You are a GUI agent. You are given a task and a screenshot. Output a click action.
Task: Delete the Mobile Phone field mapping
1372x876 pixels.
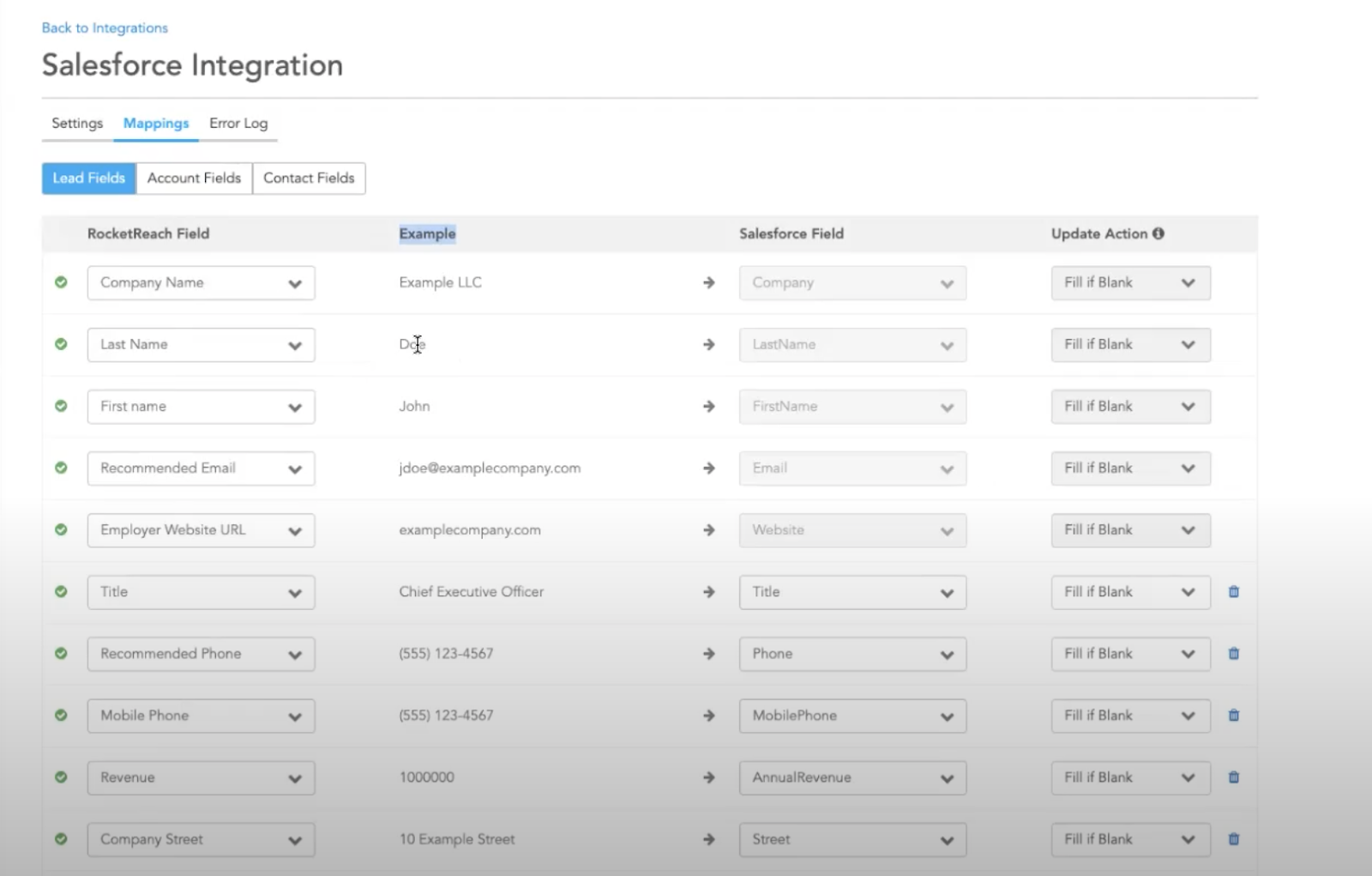click(x=1233, y=716)
